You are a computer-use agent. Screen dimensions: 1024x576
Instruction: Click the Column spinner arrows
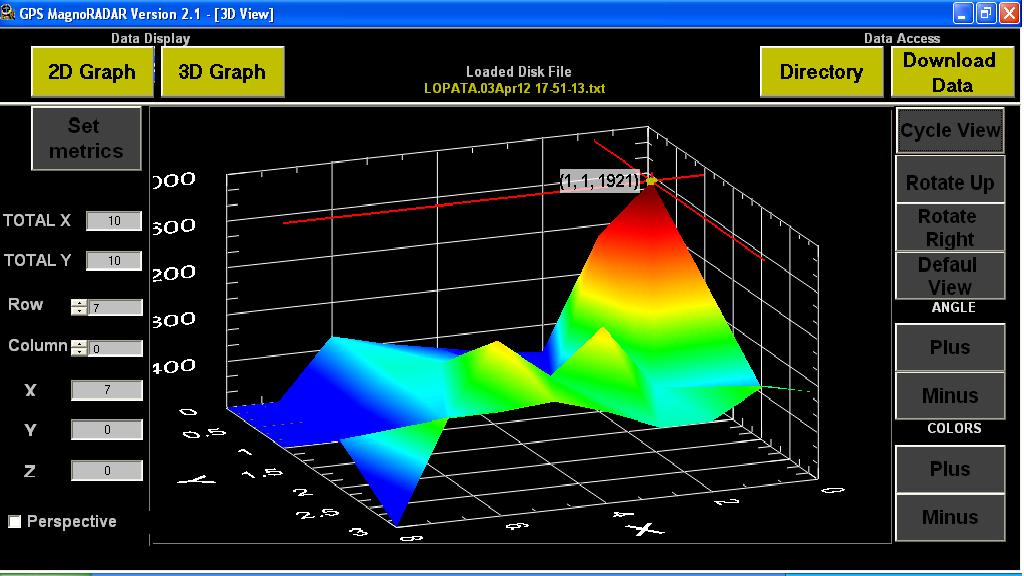[x=79, y=347]
